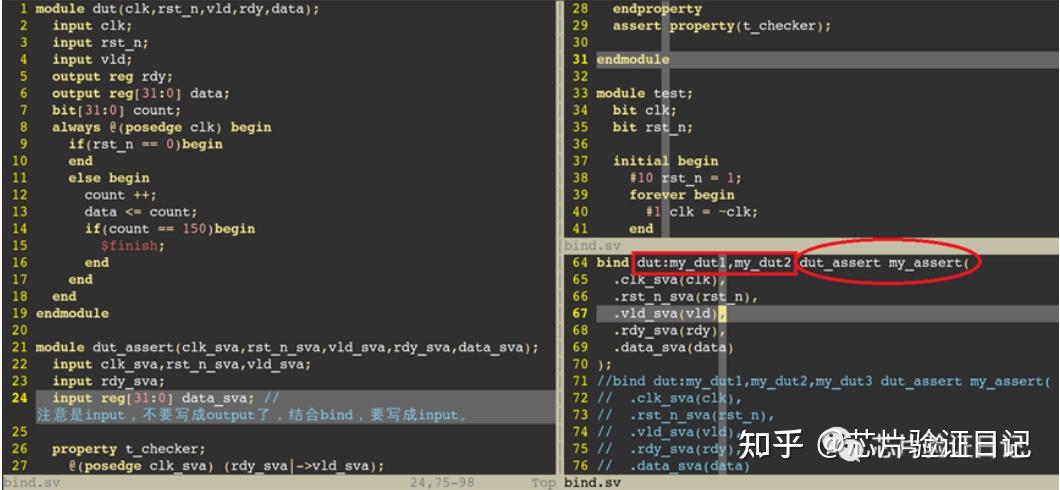Click the Zhihu watermark logo text
Image resolution: width=1060 pixels, height=490 pixels.
pos(770,443)
